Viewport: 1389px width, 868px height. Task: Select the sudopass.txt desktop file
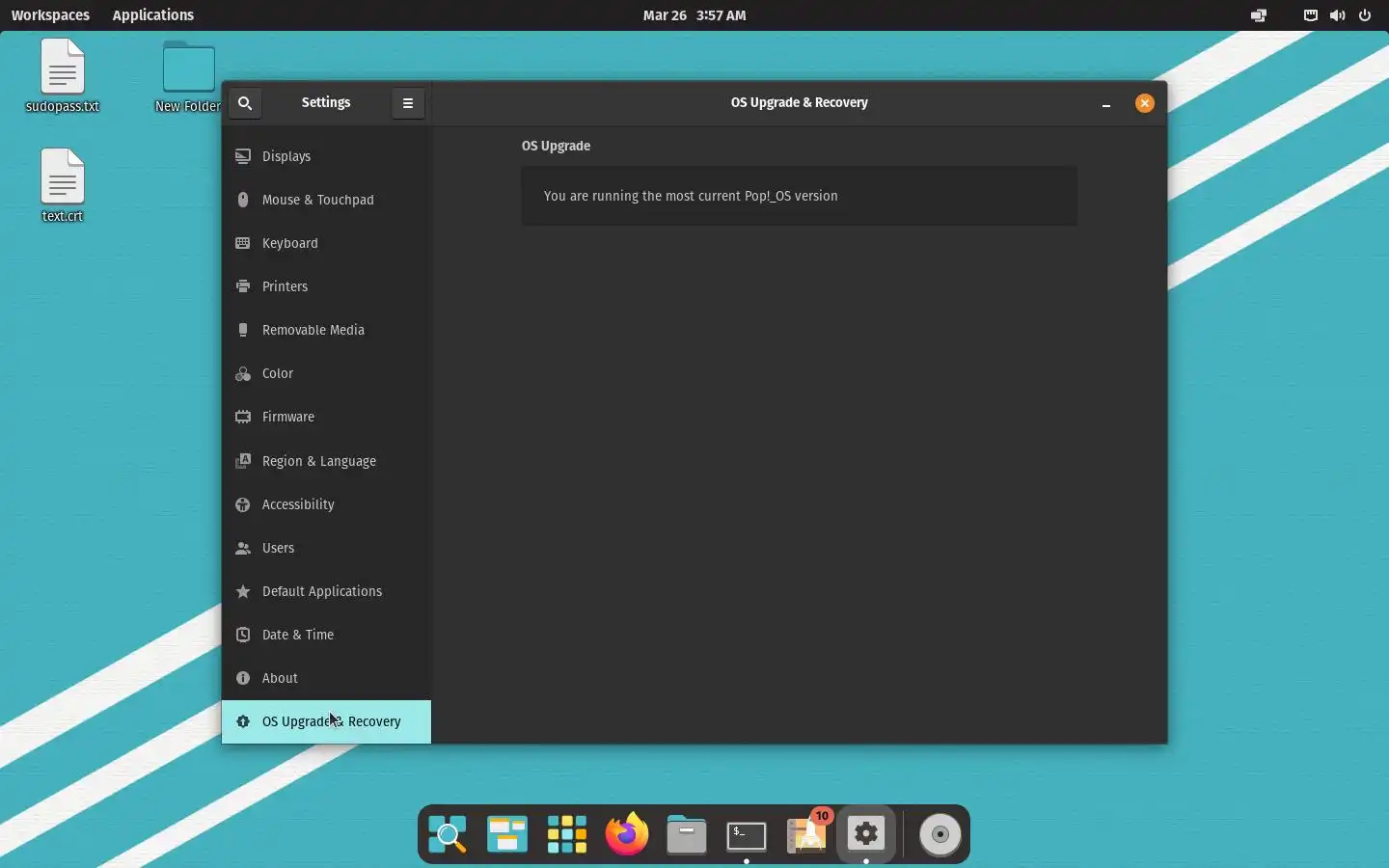pyautogui.click(x=63, y=76)
